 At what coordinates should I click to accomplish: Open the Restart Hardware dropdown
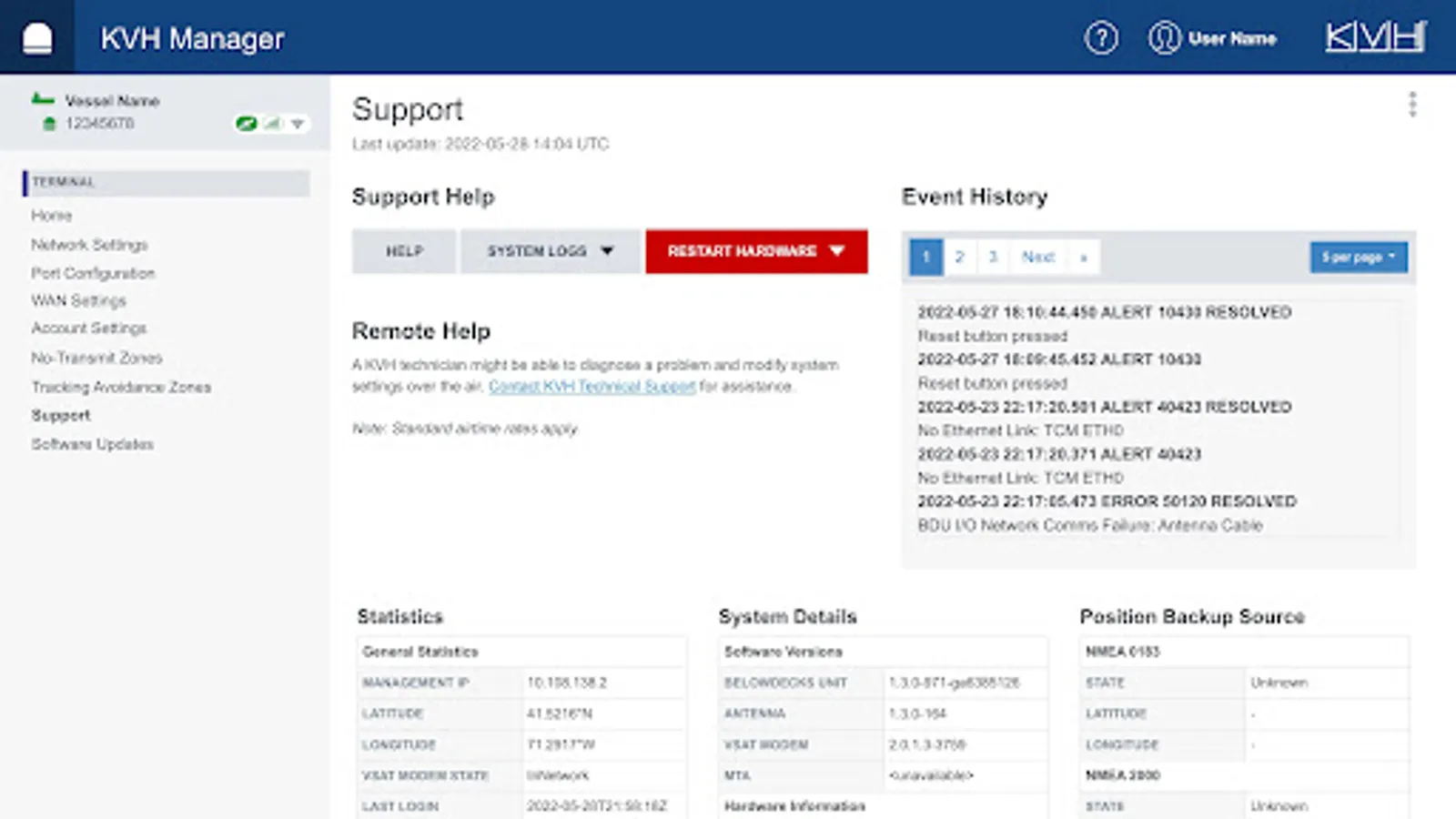click(x=756, y=251)
